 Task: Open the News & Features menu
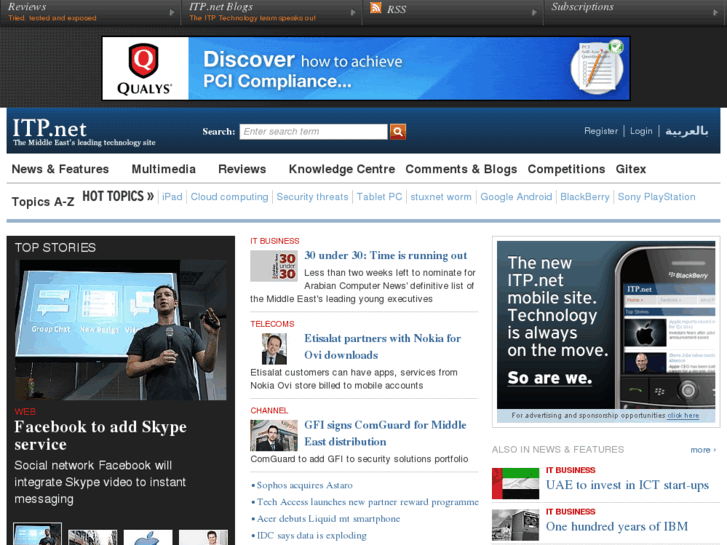[60, 169]
